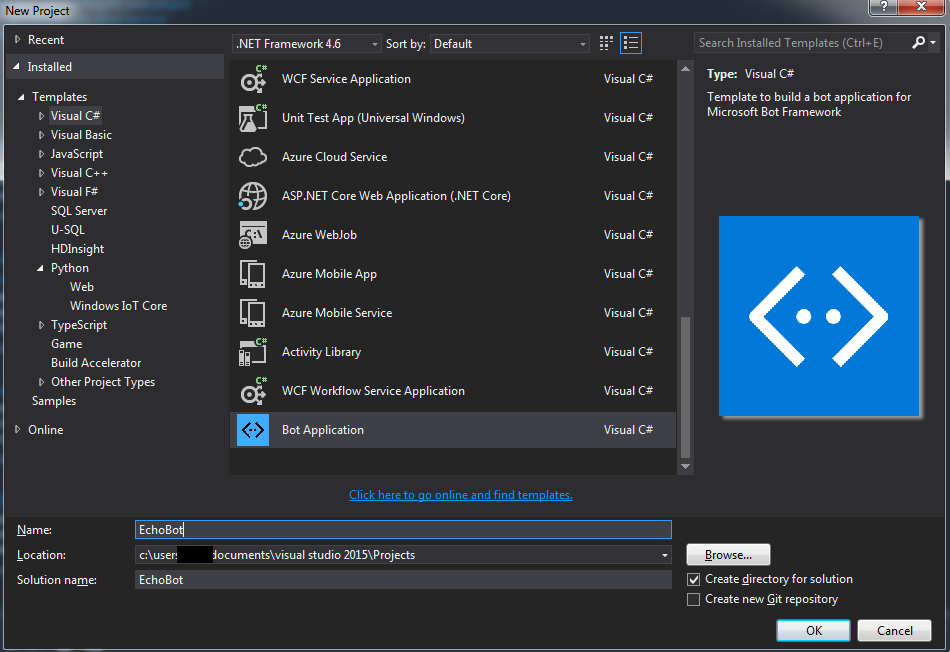The width and height of the screenshot is (950, 652).
Task: Enable Create new Git repository checkbox
Action: 694,599
